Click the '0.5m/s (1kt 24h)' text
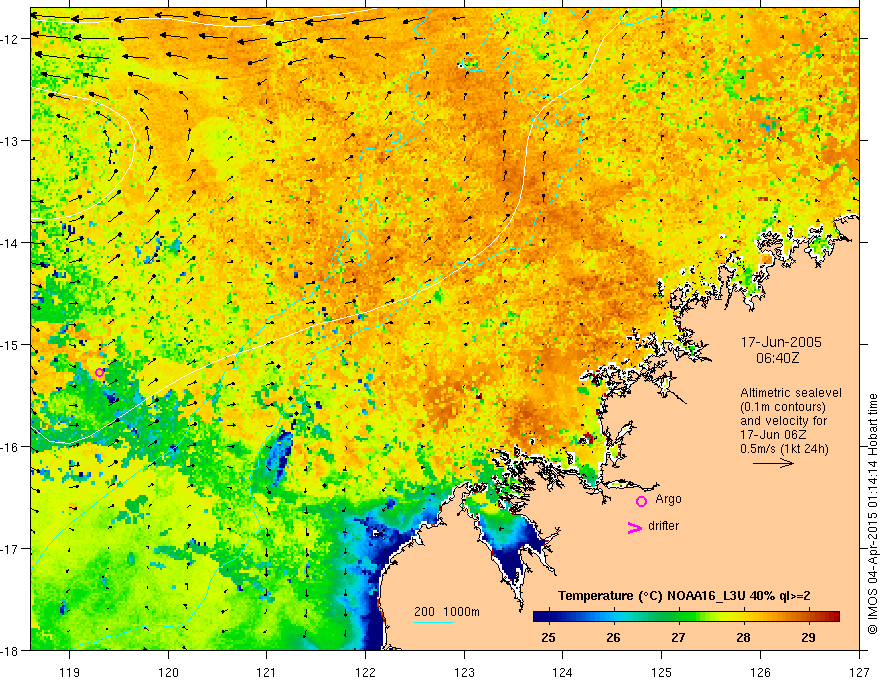The width and height of the screenshot is (880, 680). point(785,449)
